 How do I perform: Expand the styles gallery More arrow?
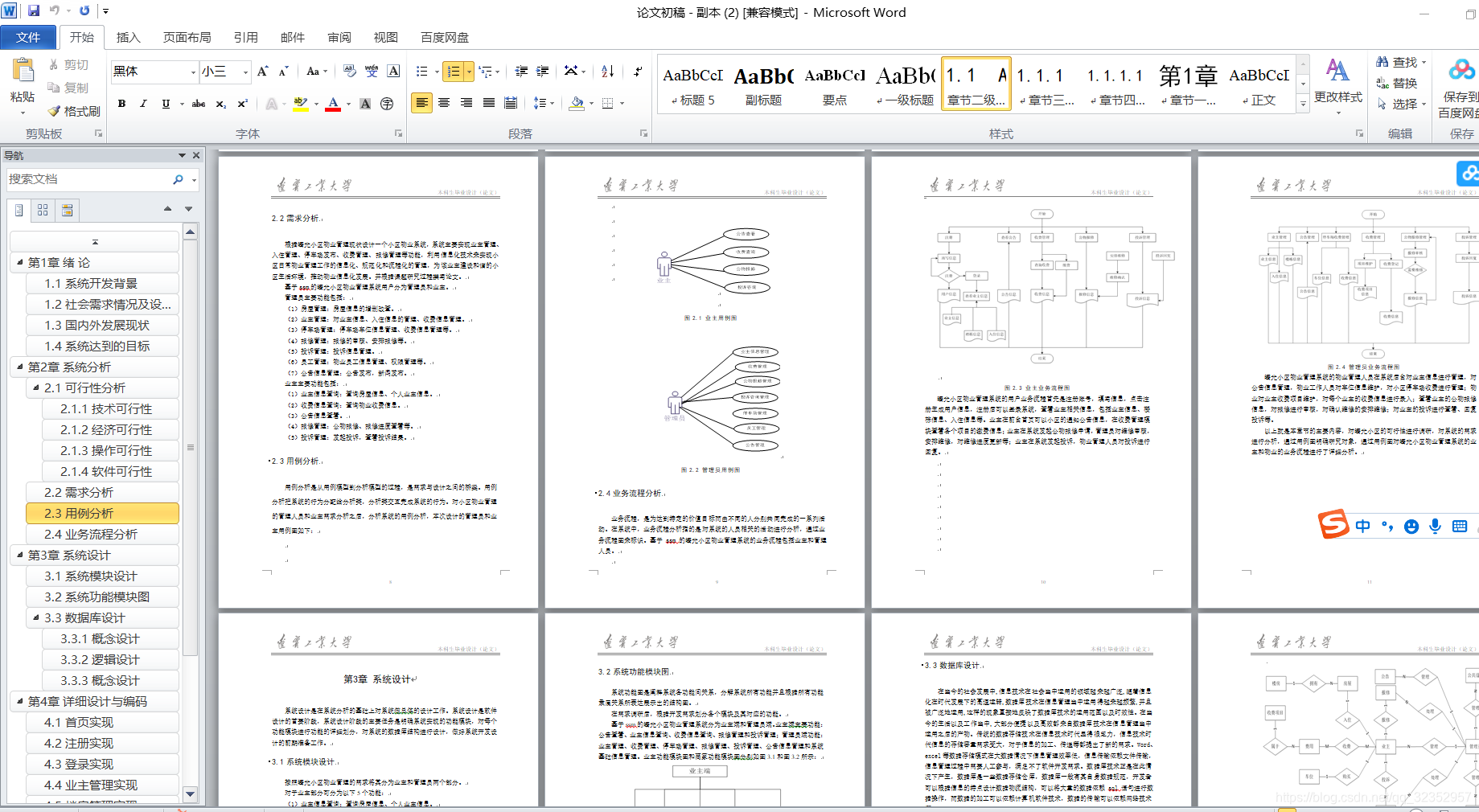point(1303,104)
